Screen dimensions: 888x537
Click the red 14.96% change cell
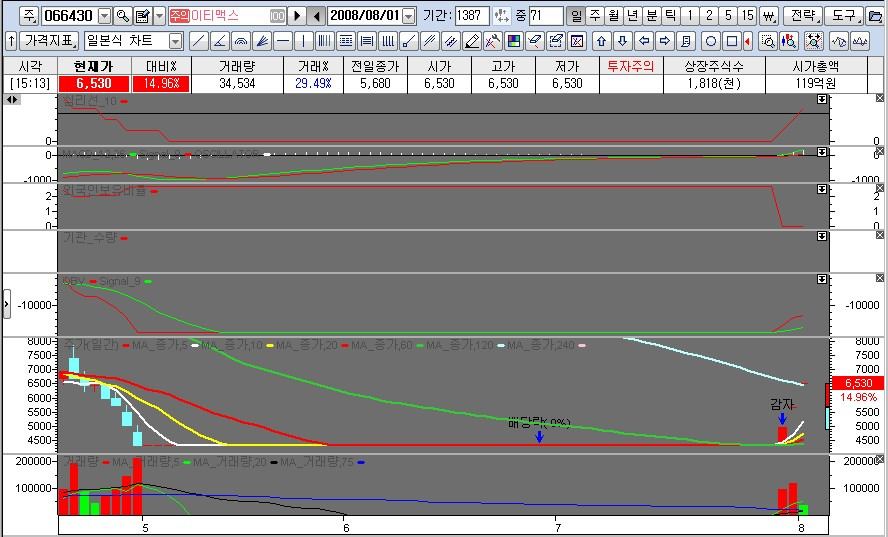point(161,83)
